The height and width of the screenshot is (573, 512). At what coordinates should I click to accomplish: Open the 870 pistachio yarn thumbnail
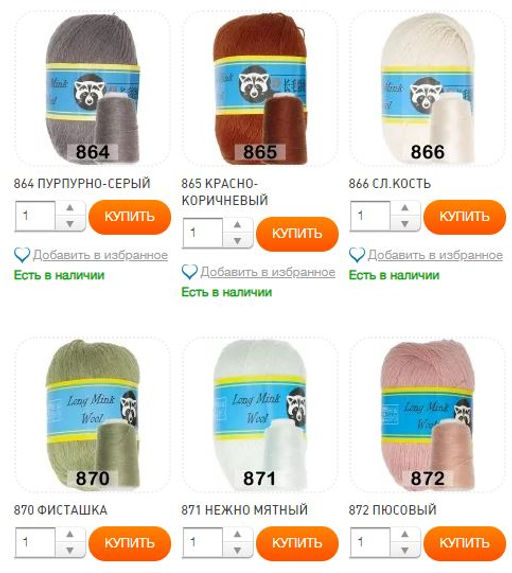click(x=92, y=415)
